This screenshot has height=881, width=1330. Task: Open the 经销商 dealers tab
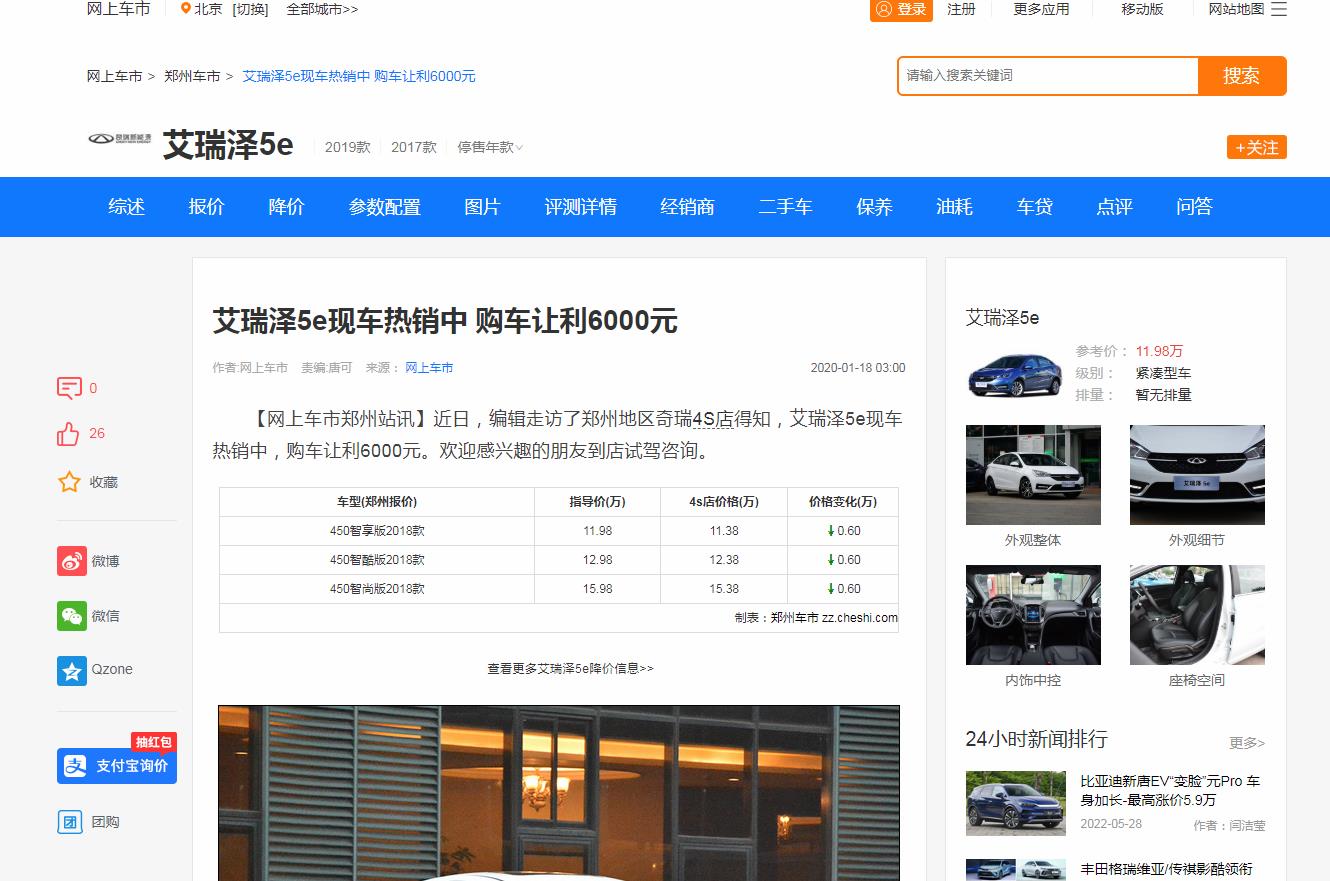coord(688,207)
